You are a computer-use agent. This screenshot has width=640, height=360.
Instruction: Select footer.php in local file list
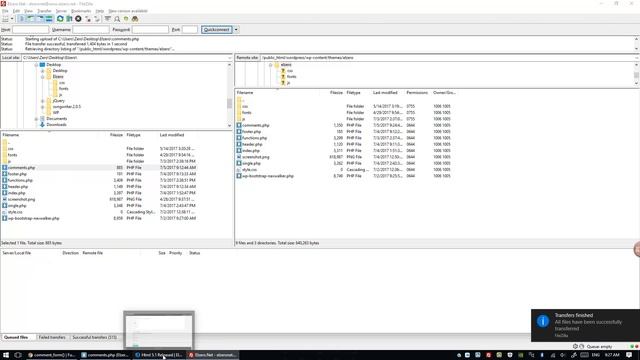pos(17,174)
